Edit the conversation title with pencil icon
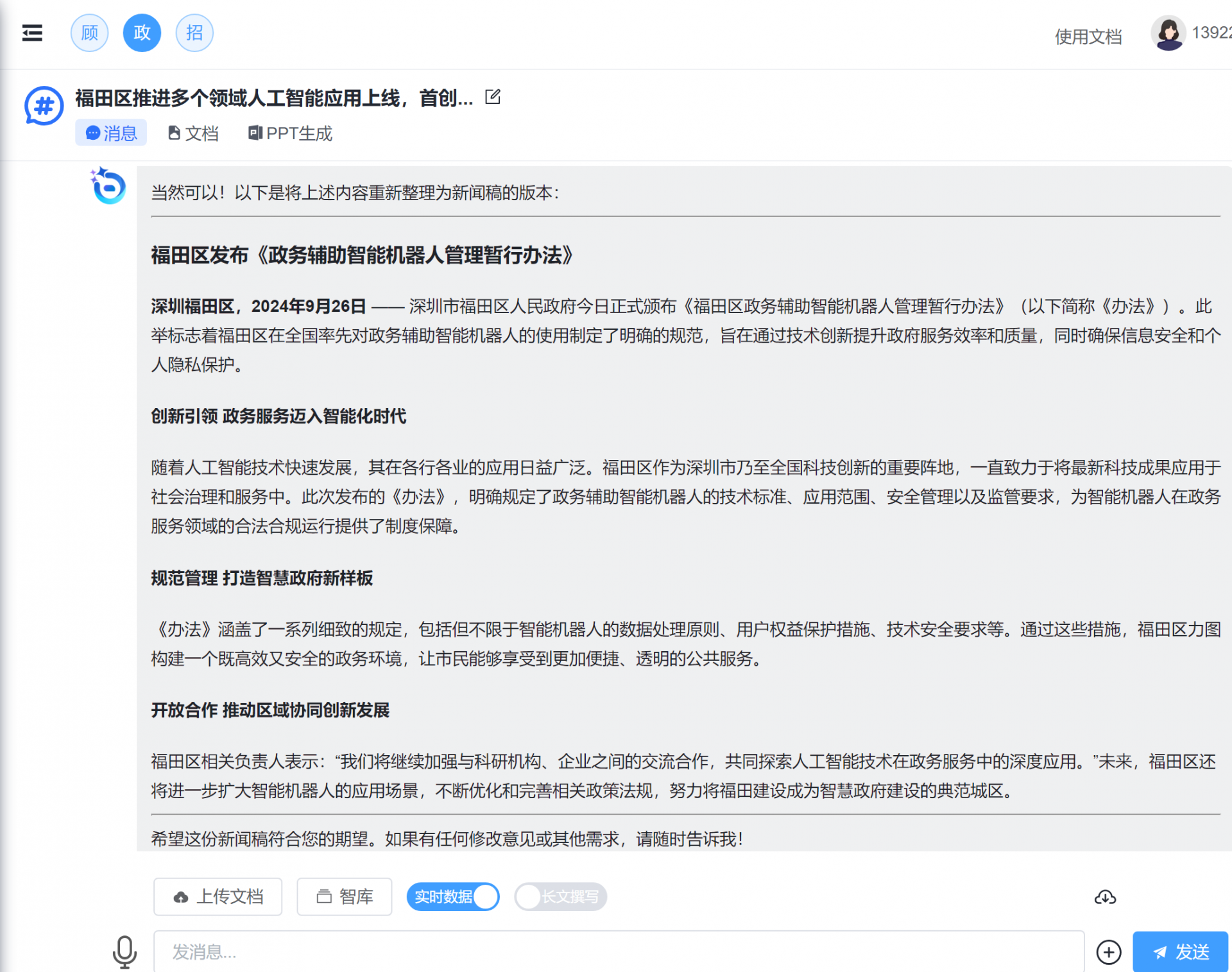This screenshot has width=1232, height=972. (493, 98)
